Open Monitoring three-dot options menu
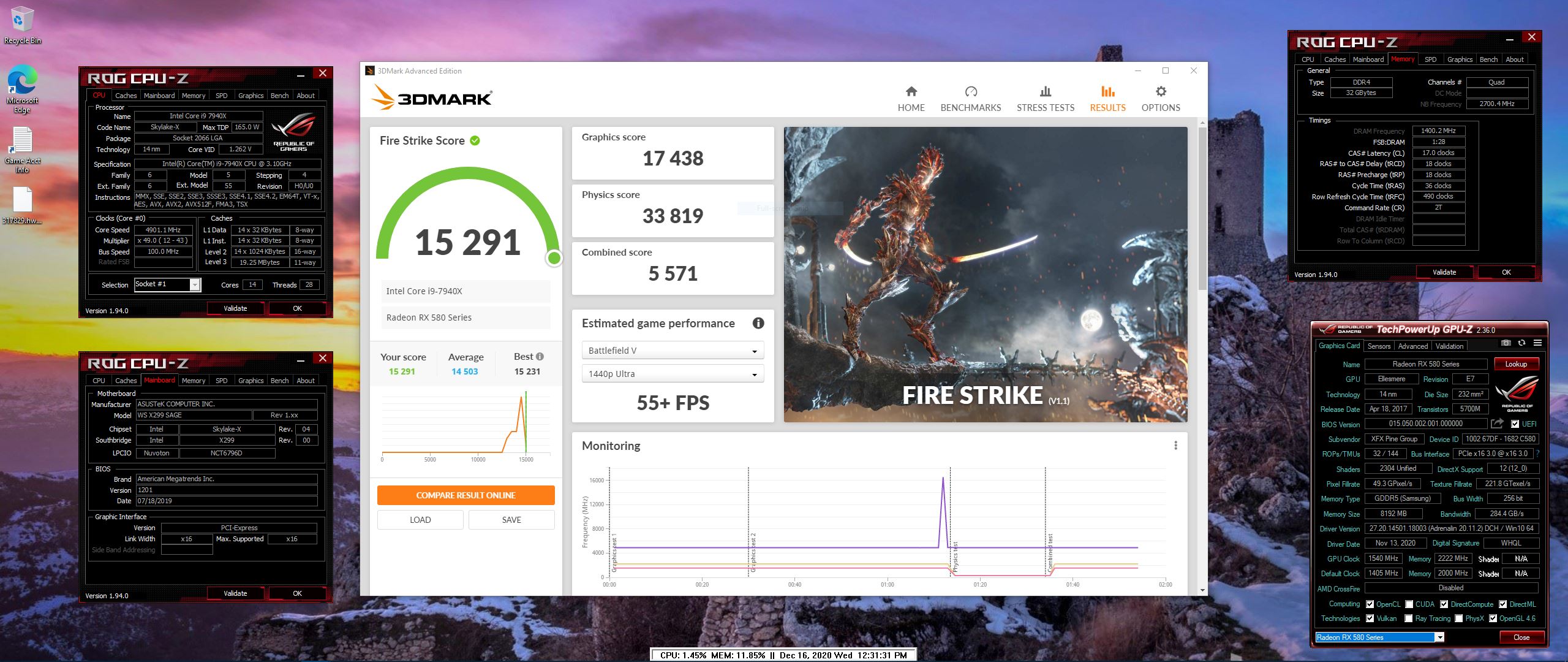 click(x=1175, y=446)
